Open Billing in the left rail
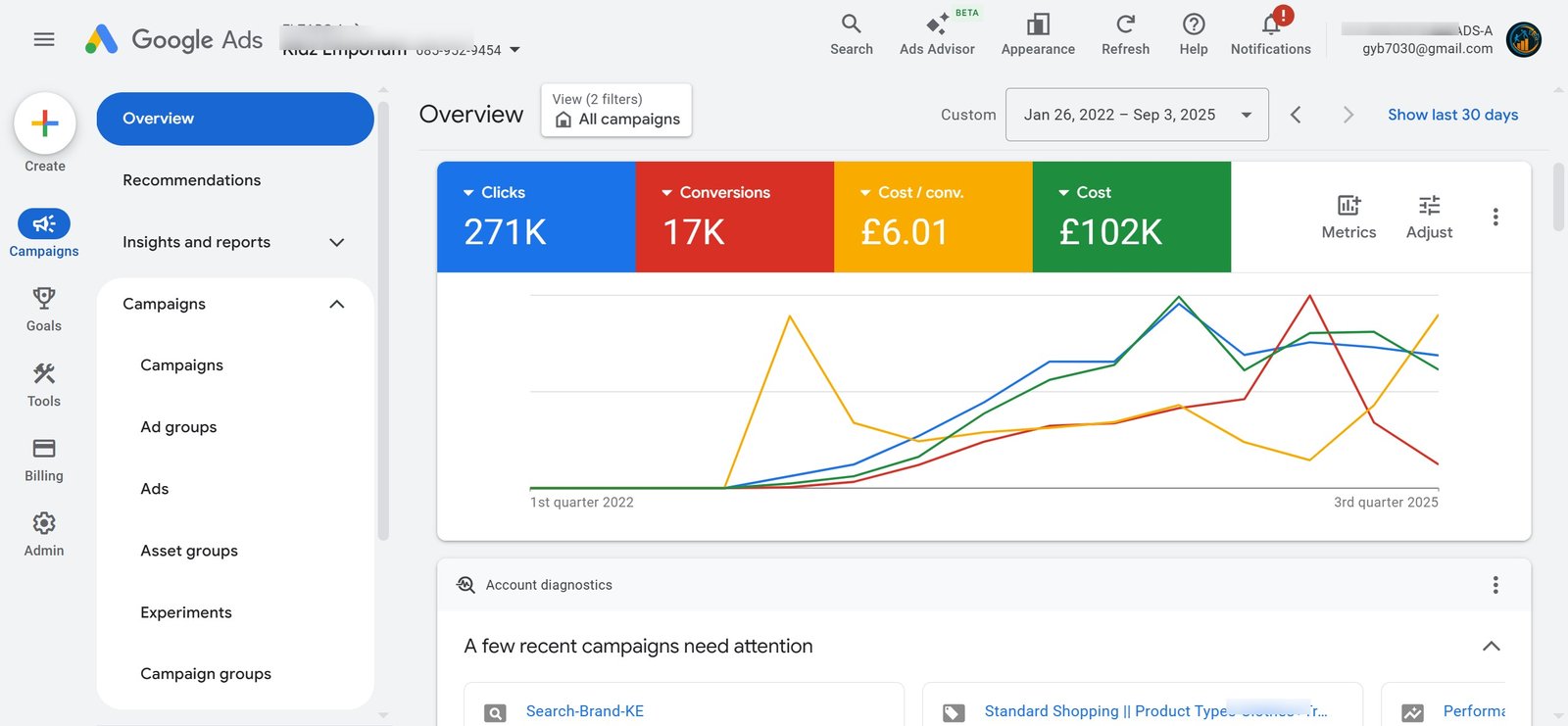1568x726 pixels. coord(44,459)
